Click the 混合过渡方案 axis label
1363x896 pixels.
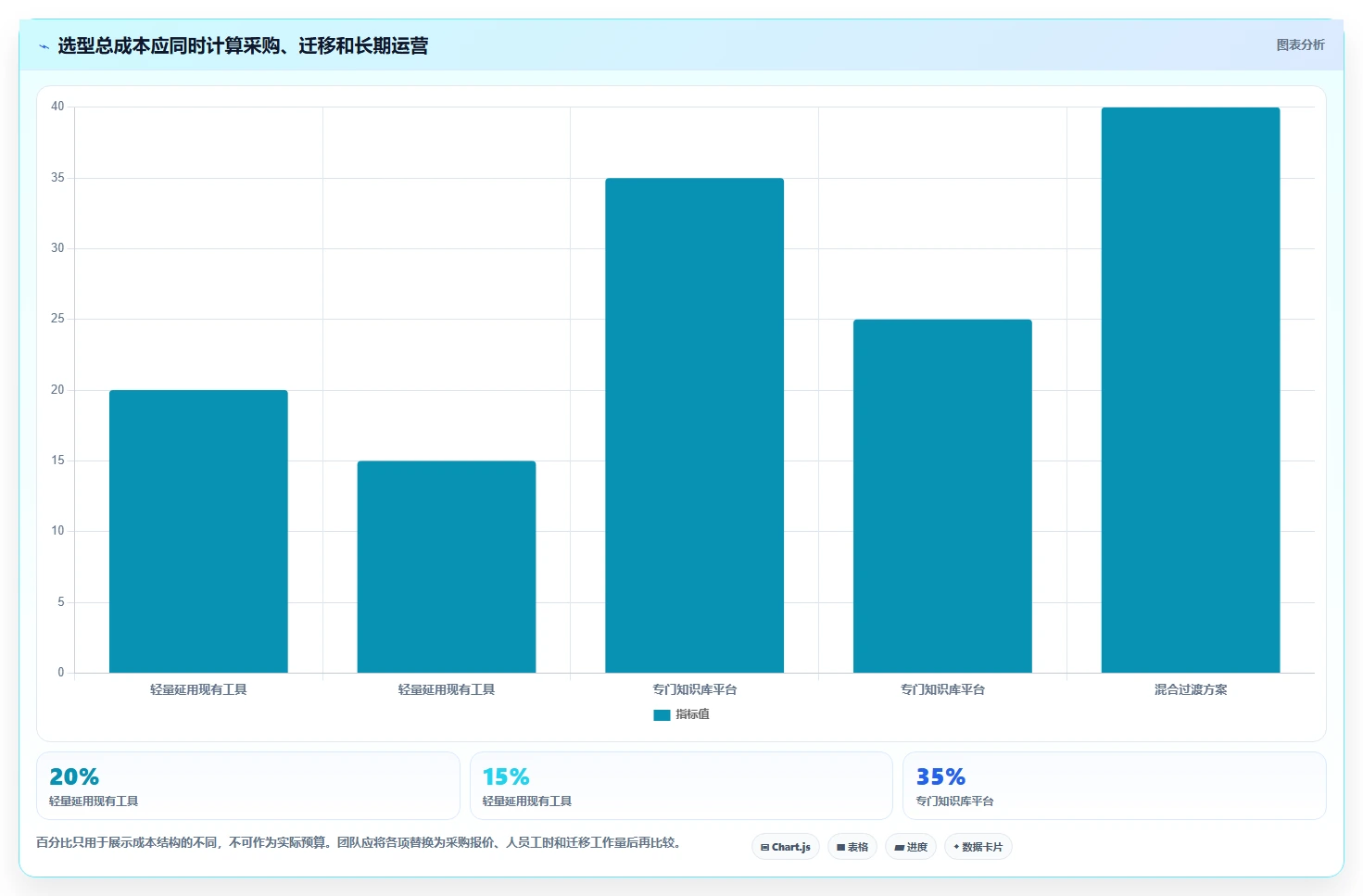pyautogui.click(x=1191, y=689)
